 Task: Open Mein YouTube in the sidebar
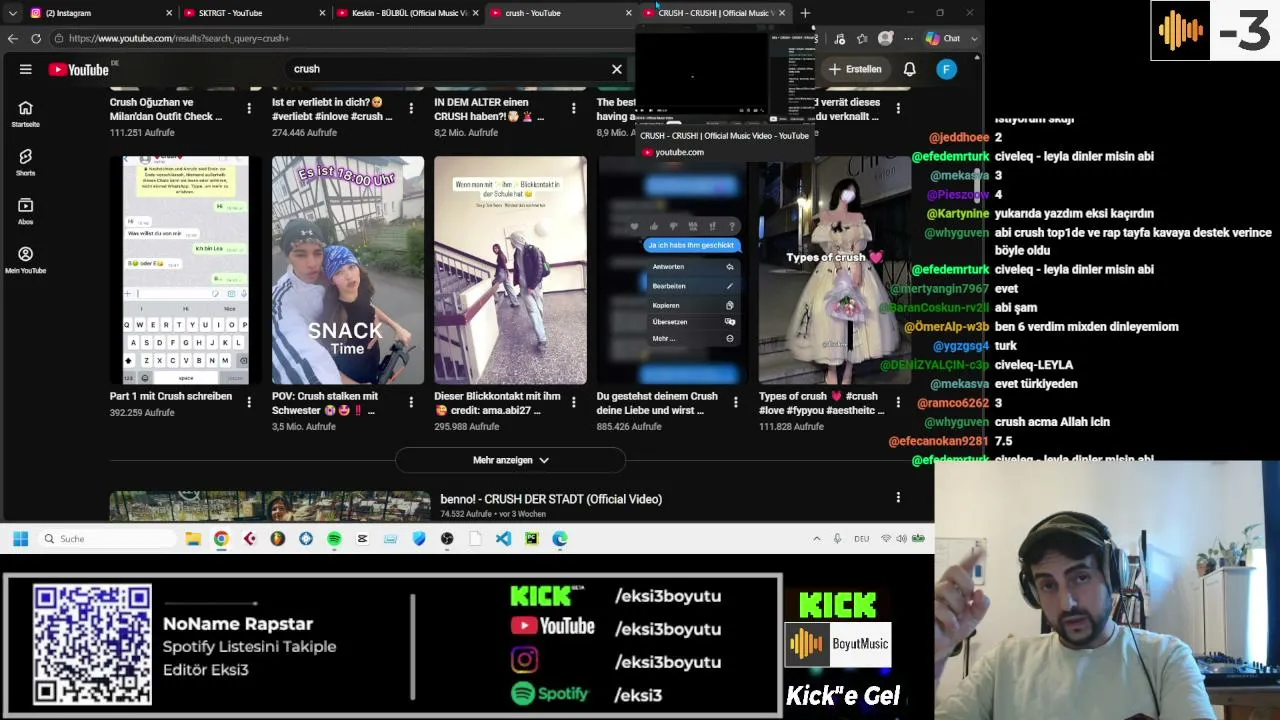pos(25,261)
